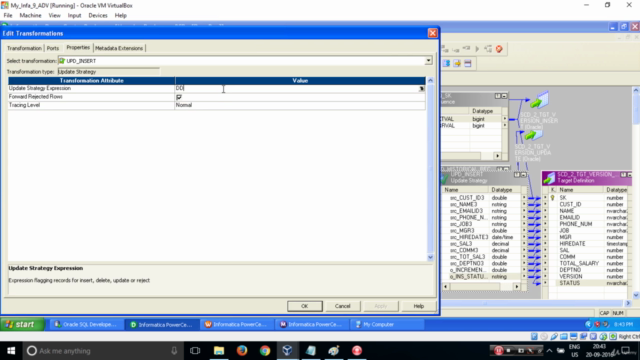This screenshot has height=360, width=640.
Task: Click the dialog Help button
Action: [418, 306]
